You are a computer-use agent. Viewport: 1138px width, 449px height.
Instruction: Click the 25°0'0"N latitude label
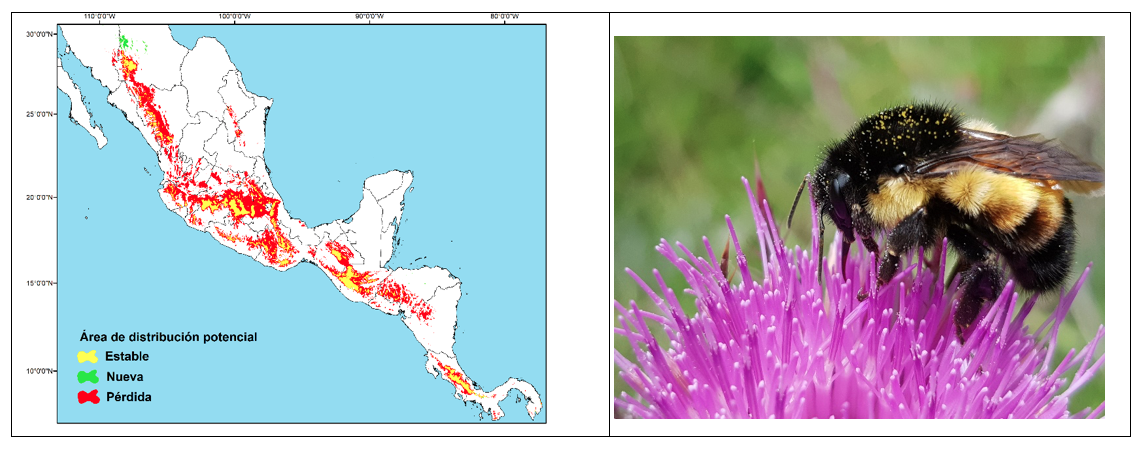coord(41,114)
